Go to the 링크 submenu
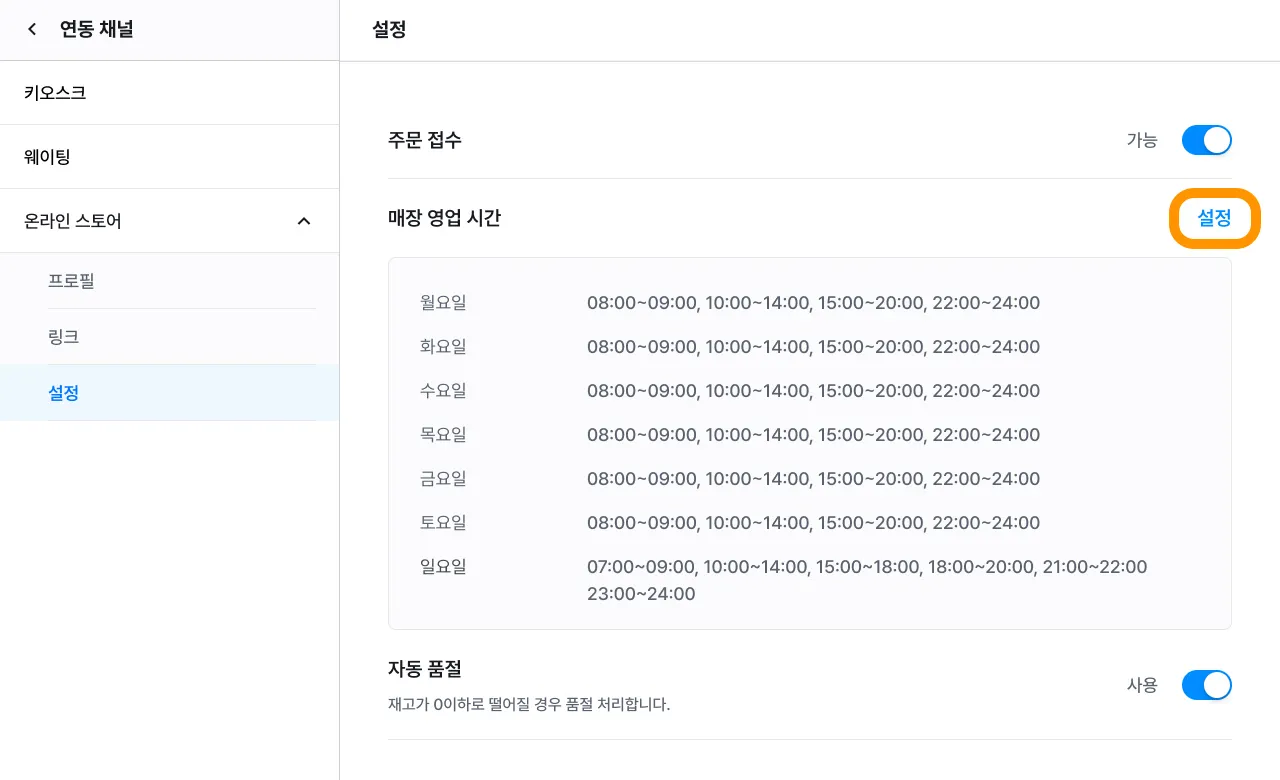 pyautogui.click(x=63, y=337)
